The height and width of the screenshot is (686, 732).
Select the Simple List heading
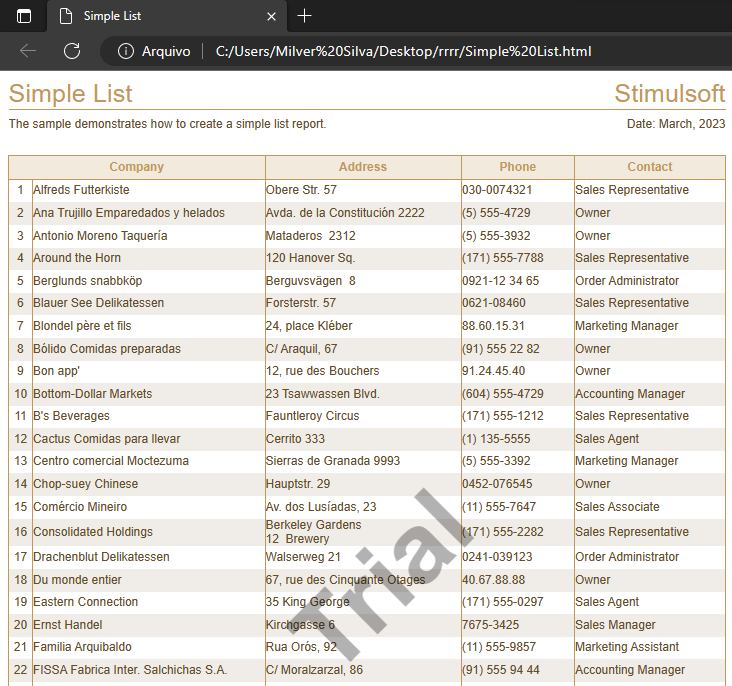[x=70, y=93]
